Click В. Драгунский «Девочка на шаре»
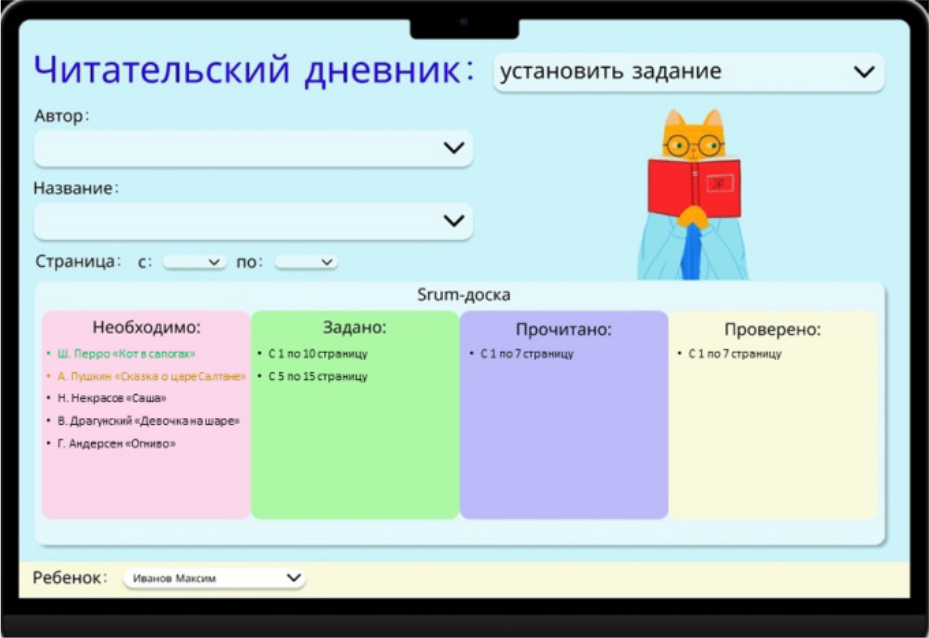The height and width of the screenshot is (638, 929). [x=148, y=421]
